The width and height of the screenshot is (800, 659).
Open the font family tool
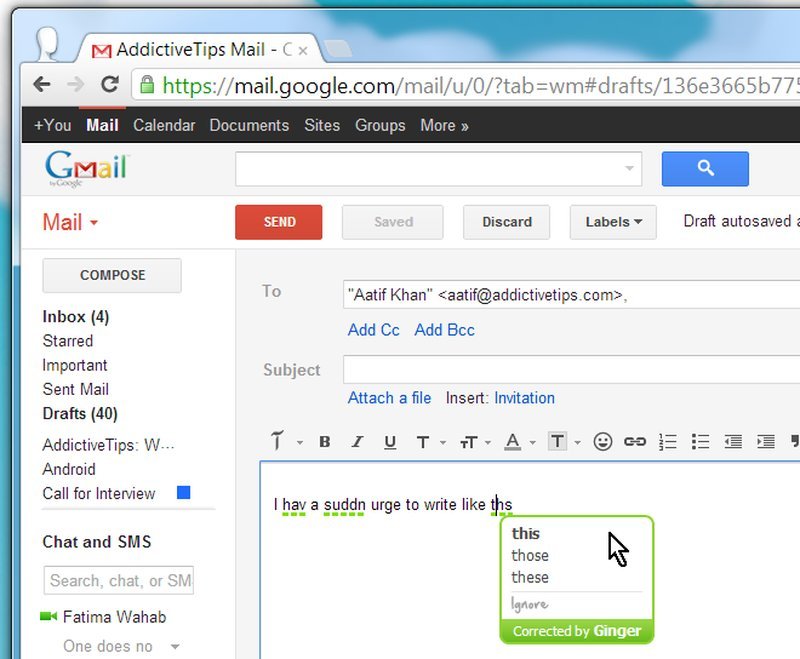click(277, 441)
